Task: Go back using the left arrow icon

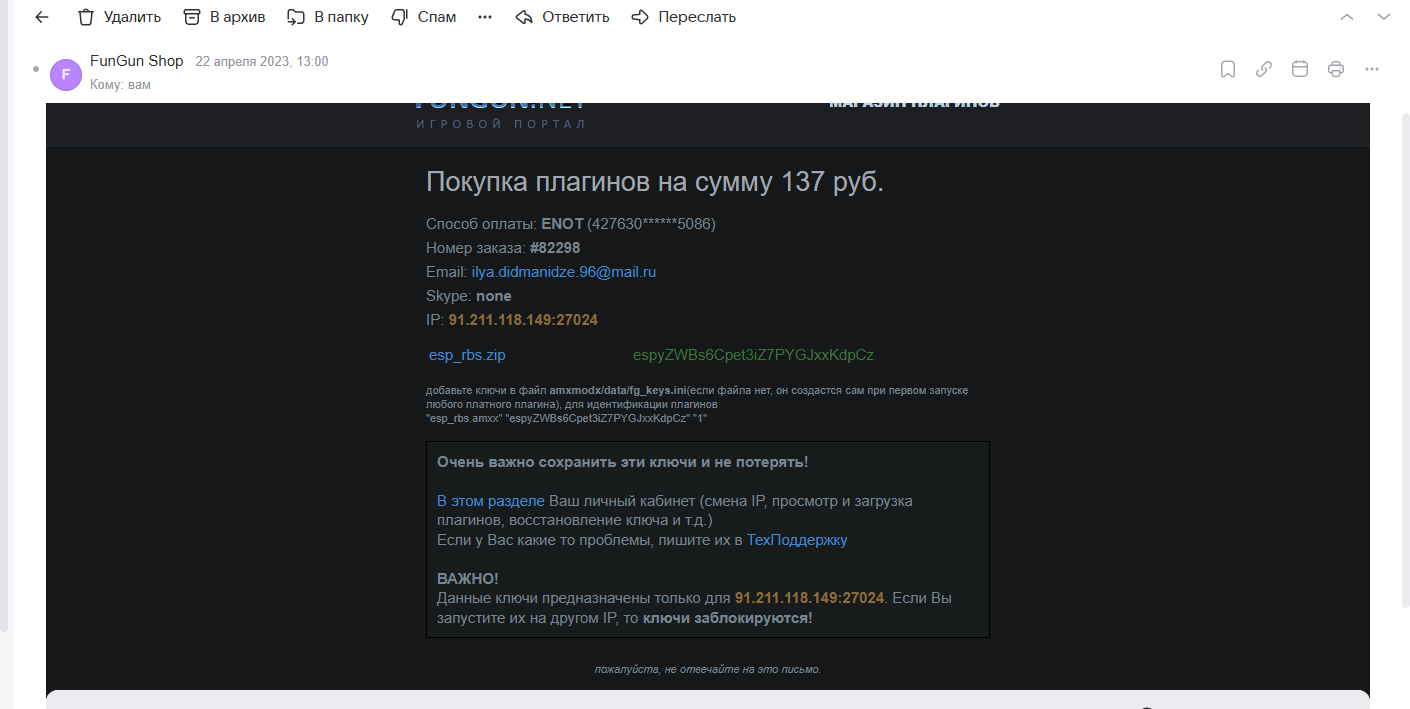Action: click(42, 17)
